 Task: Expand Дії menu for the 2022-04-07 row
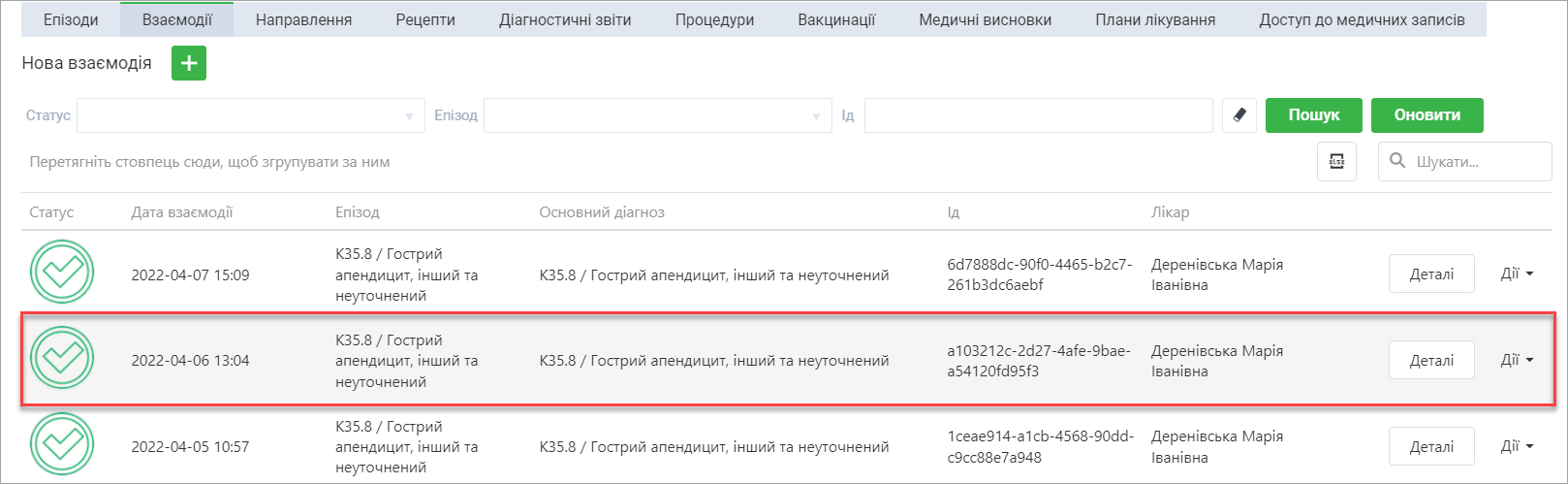click(x=1517, y=274)
